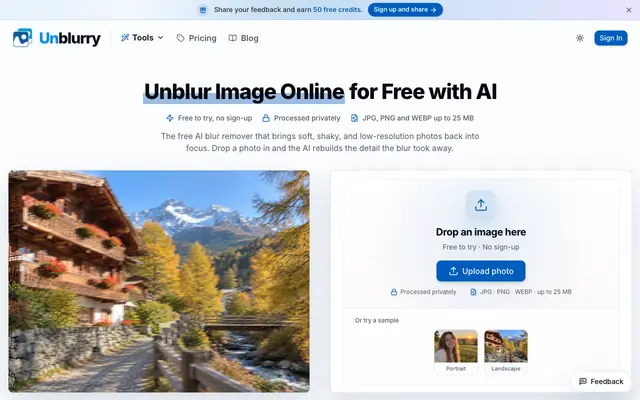640x400 pixels.
Task: Expand the Tools dropdown chevron
Action: tap(160, 38)
